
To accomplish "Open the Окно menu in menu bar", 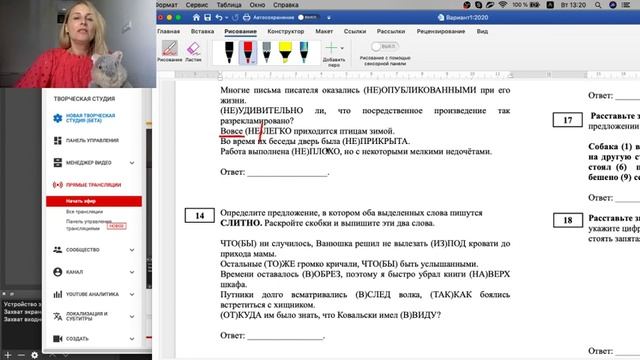I will [x=257, y=5].
